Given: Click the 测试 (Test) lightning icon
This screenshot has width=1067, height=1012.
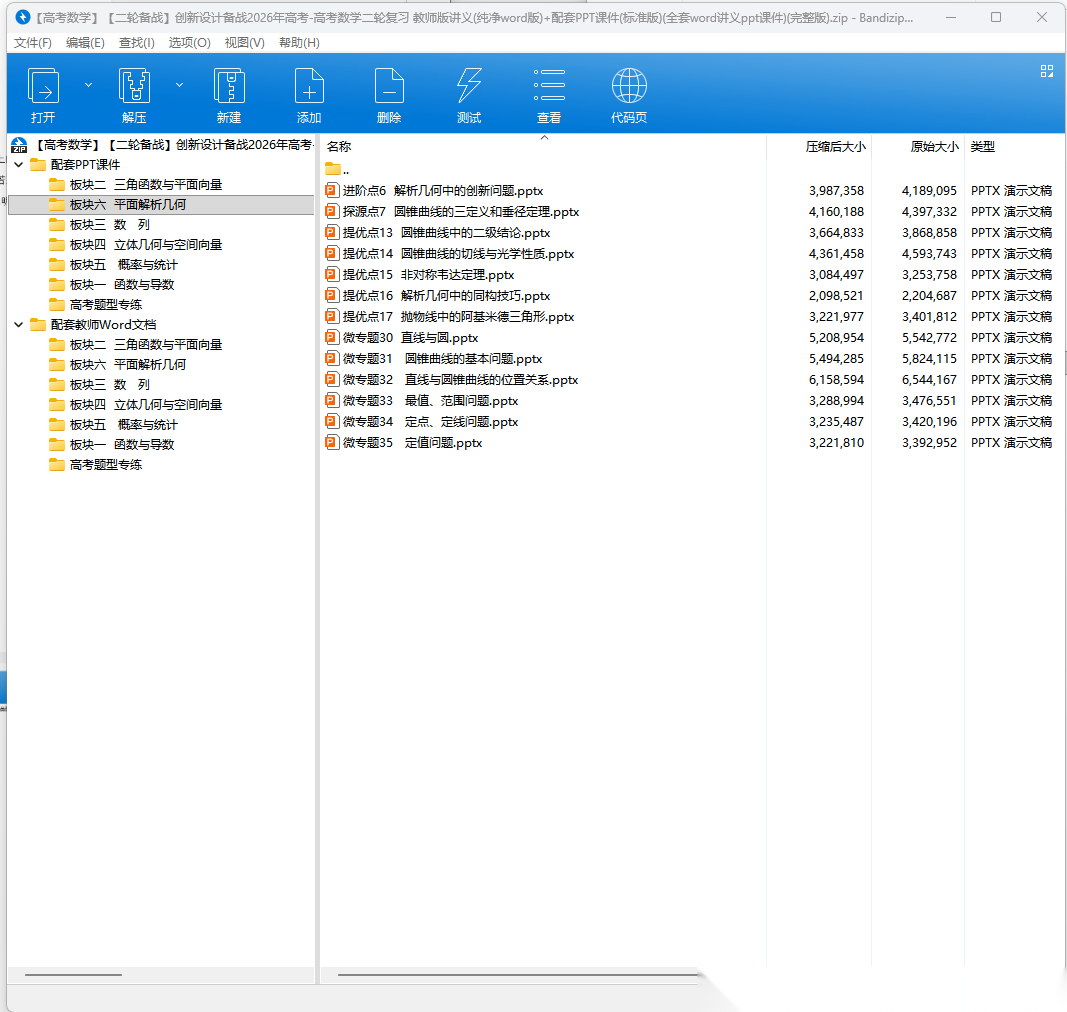Looking at the screenshot, I should tap(469, 87).
